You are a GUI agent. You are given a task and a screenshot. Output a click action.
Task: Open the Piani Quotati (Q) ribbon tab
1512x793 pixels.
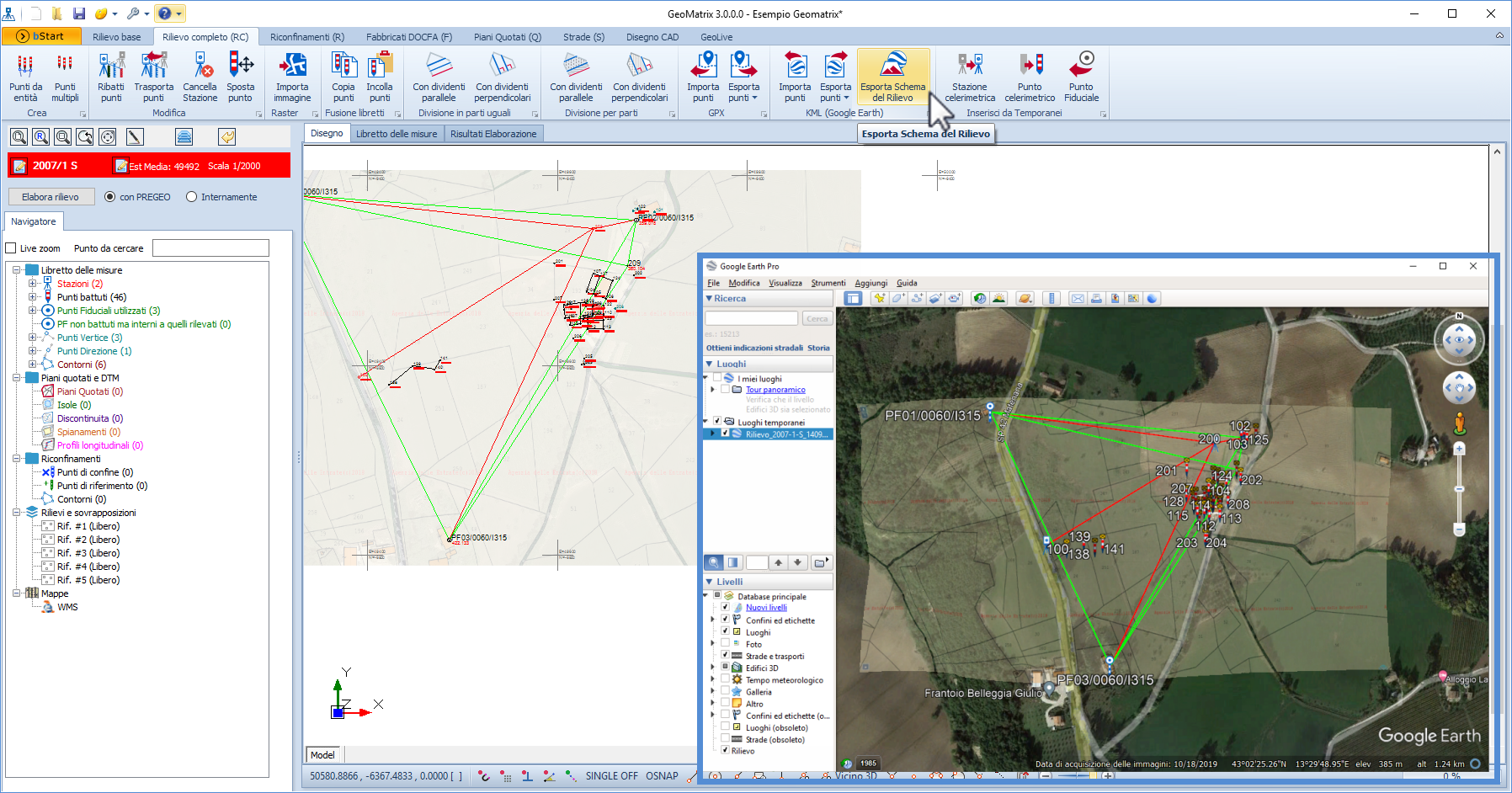click(508, 37)
